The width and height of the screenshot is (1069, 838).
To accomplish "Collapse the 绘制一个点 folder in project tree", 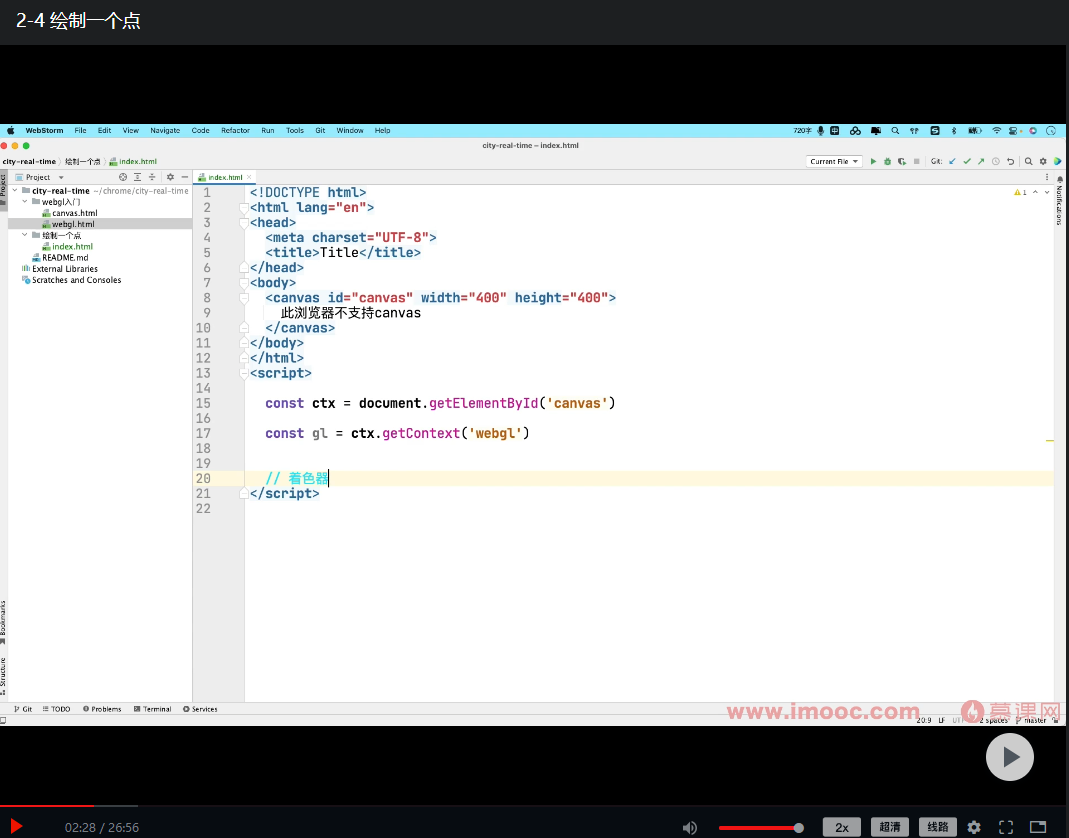I will coord(24,235).
